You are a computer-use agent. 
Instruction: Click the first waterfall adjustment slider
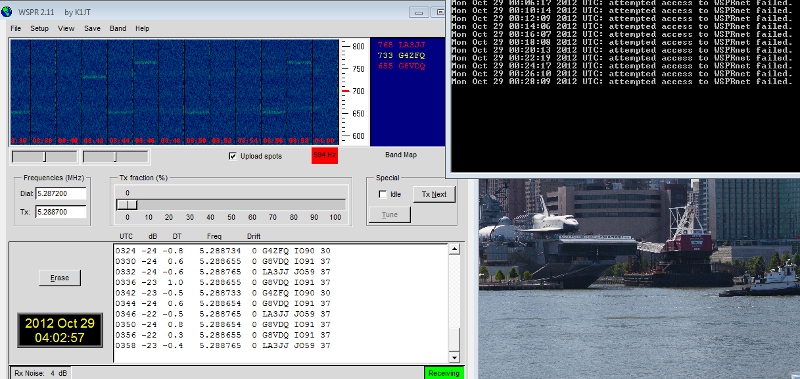click(45, 157)
